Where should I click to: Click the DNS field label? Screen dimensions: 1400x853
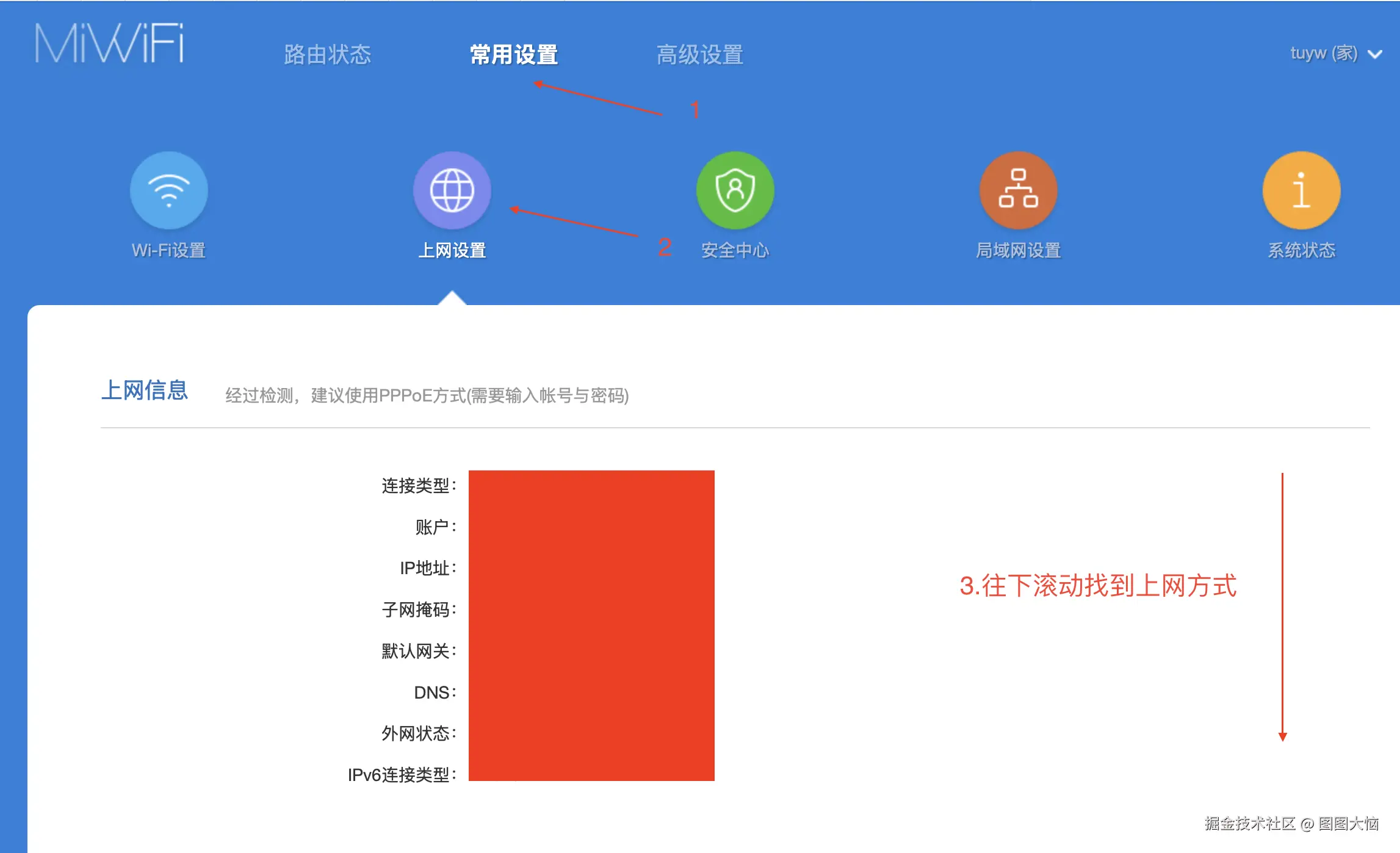point(434,691)
